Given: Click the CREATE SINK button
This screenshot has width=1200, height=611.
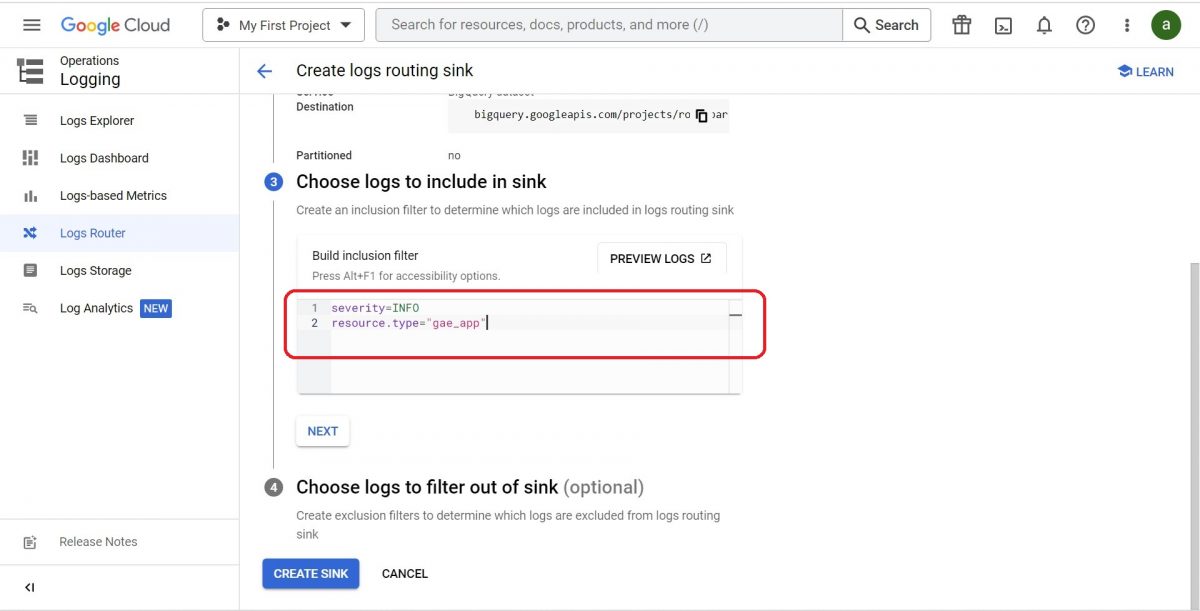Looking at the screenshot, I should [310, 574].
